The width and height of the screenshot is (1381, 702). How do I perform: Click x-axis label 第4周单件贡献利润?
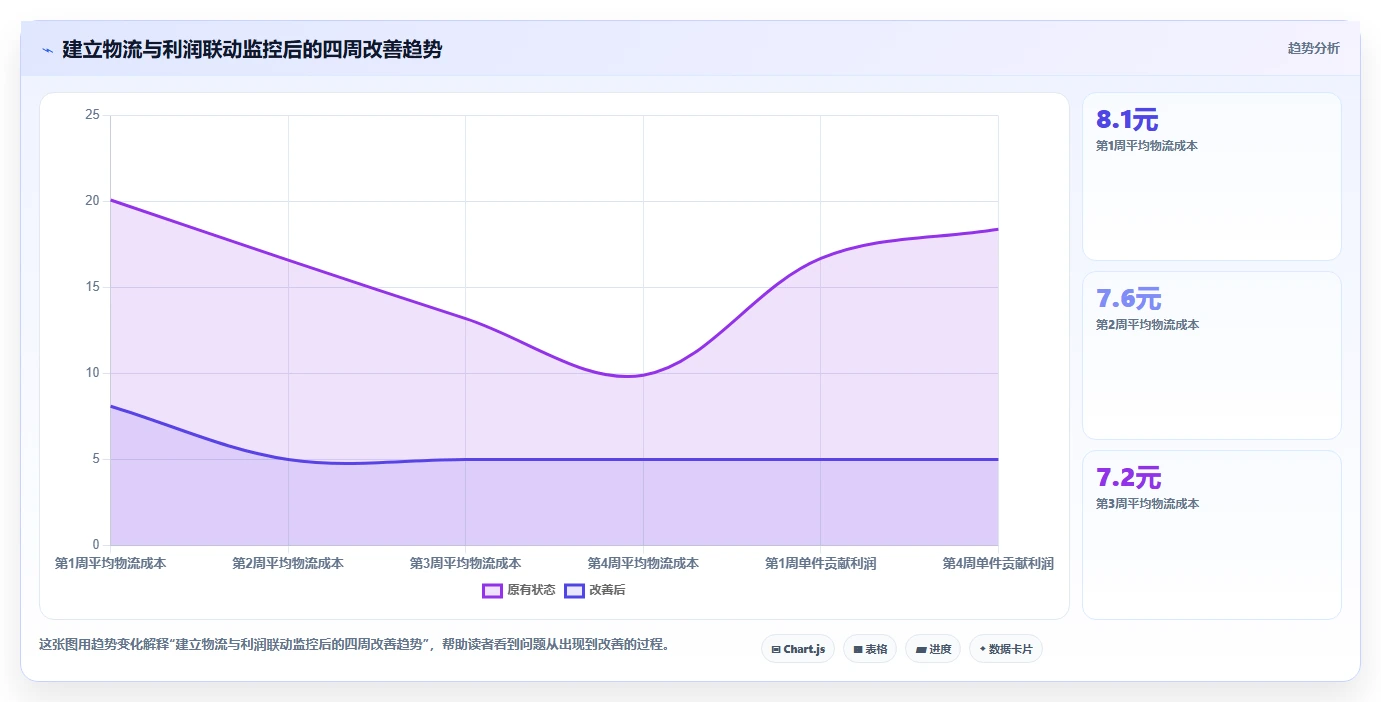[998, 564]
